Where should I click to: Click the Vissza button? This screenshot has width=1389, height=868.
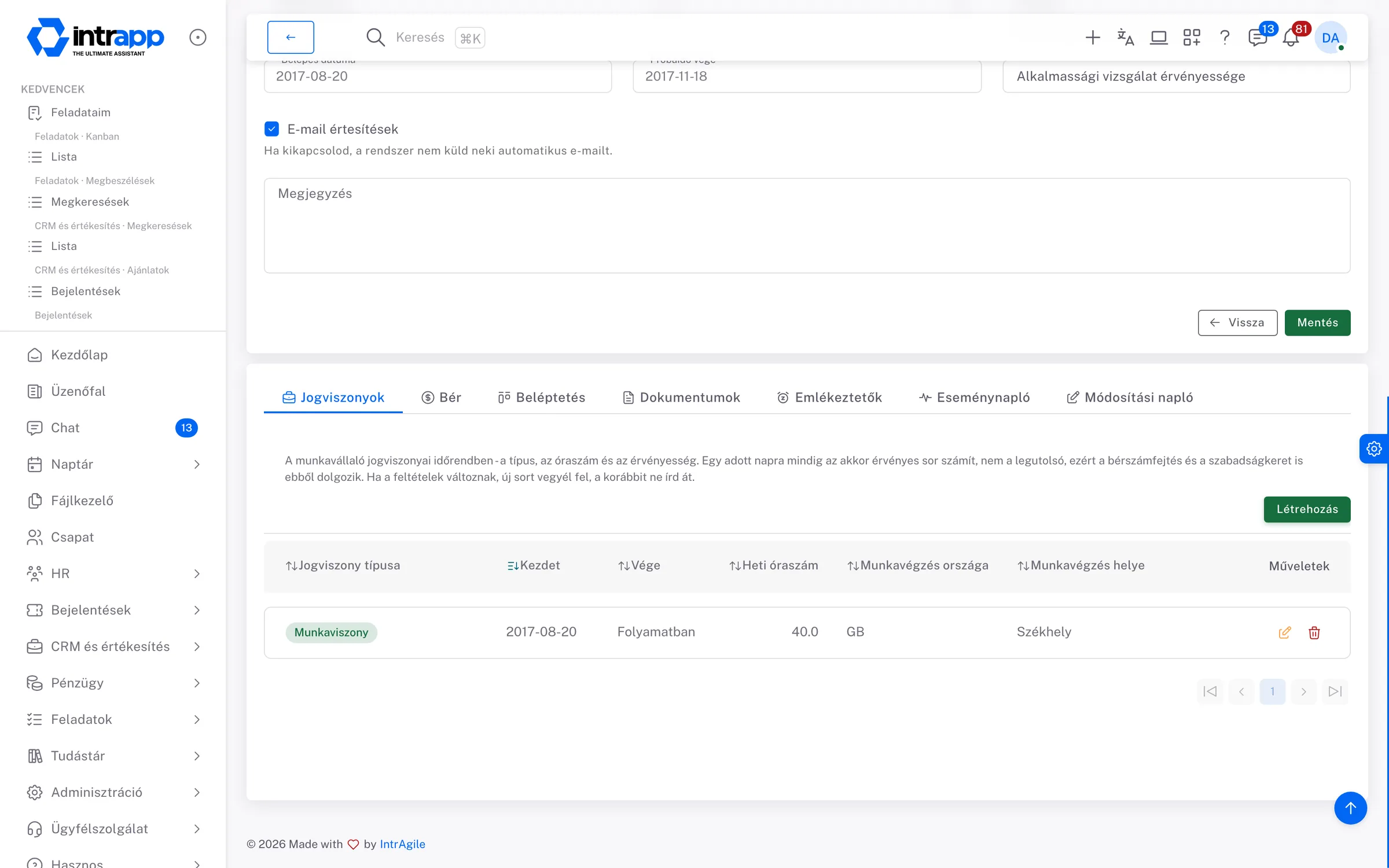point(1237,323)
